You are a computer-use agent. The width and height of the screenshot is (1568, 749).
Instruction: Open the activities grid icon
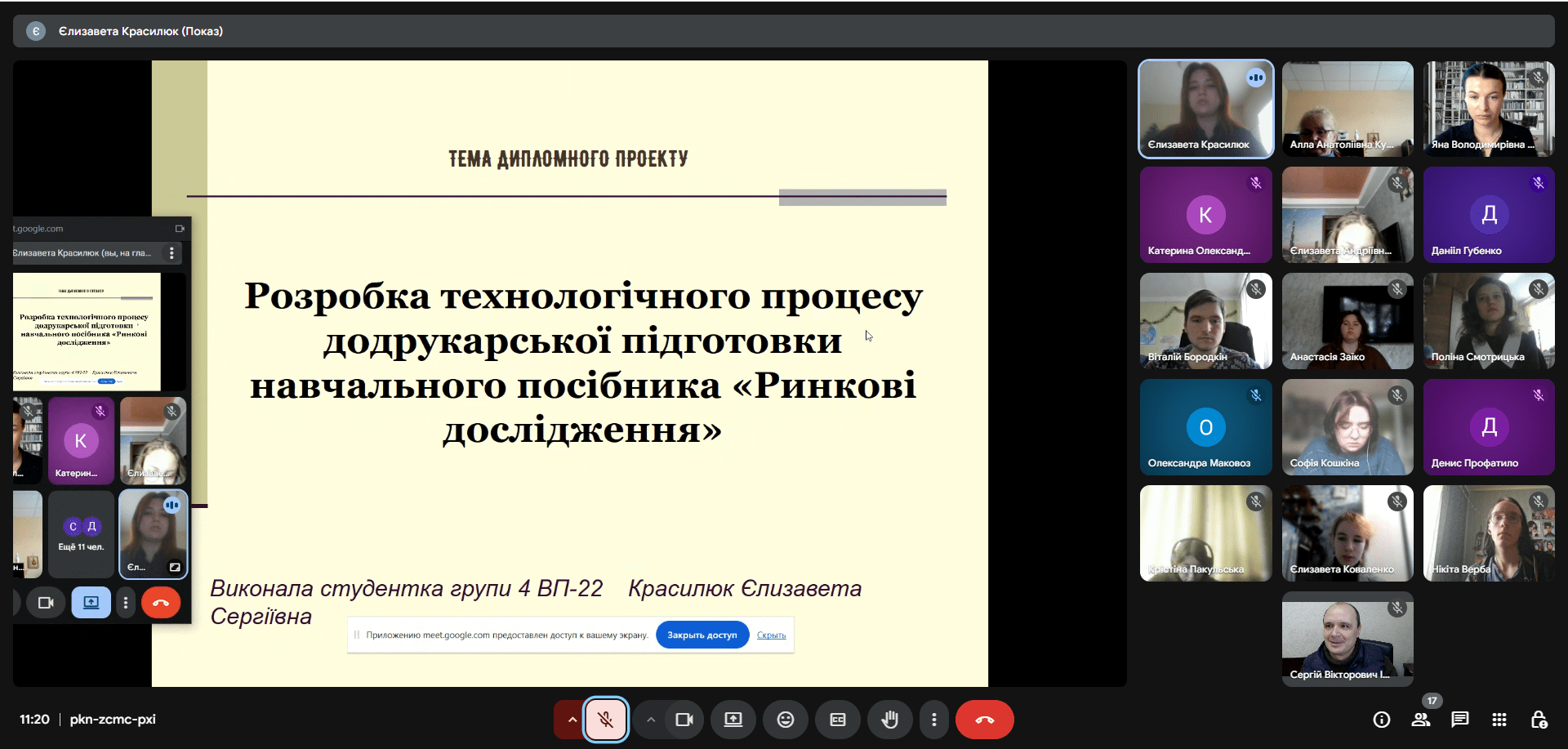click(1499, 720)
